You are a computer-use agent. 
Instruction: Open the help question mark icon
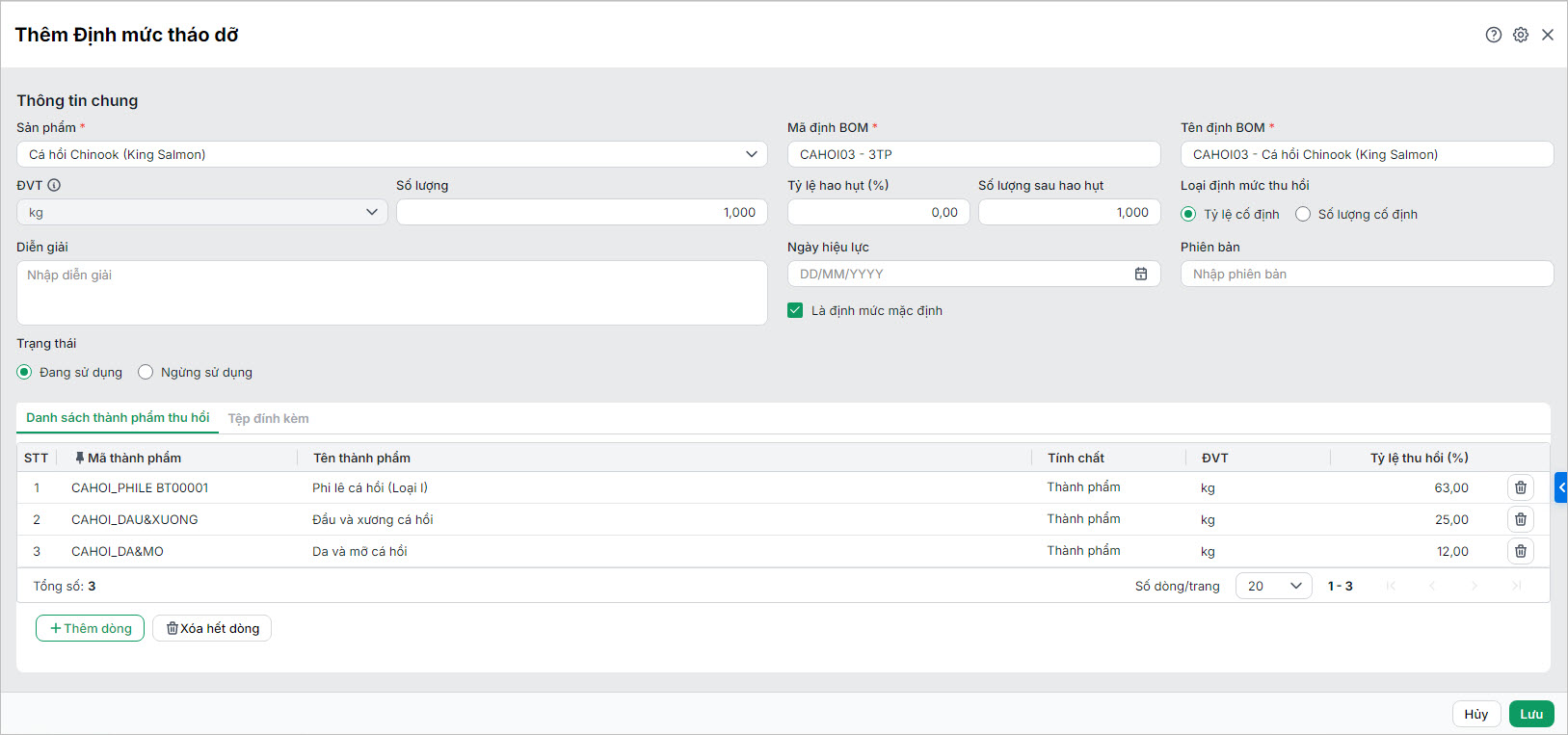click(1494, 35)
